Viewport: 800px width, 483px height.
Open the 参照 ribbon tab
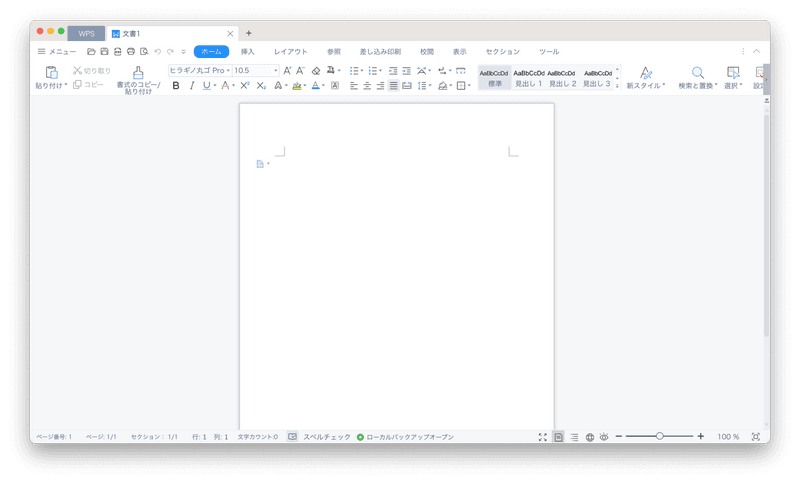[334, 52]
